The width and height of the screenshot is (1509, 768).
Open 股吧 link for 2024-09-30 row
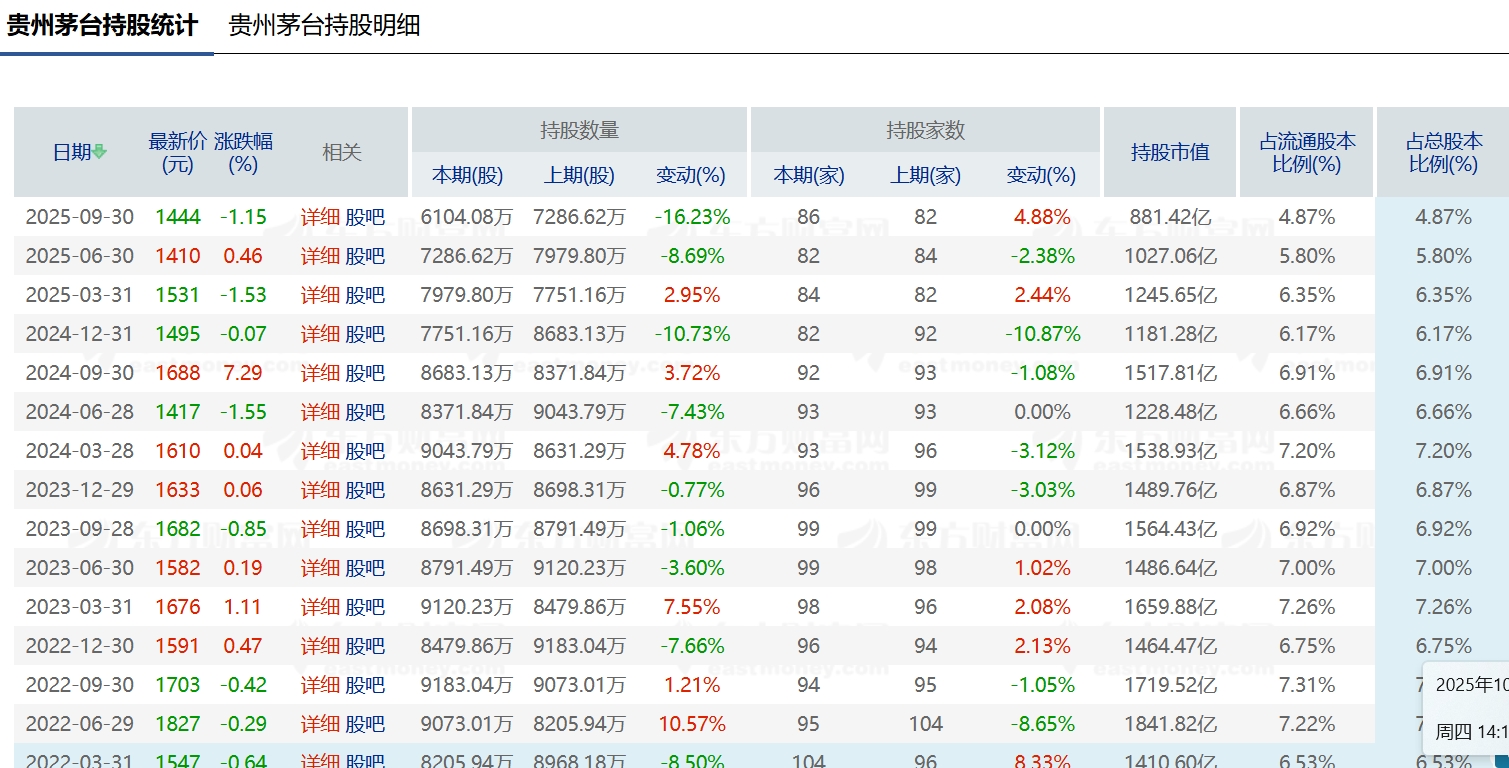point(365,373)
